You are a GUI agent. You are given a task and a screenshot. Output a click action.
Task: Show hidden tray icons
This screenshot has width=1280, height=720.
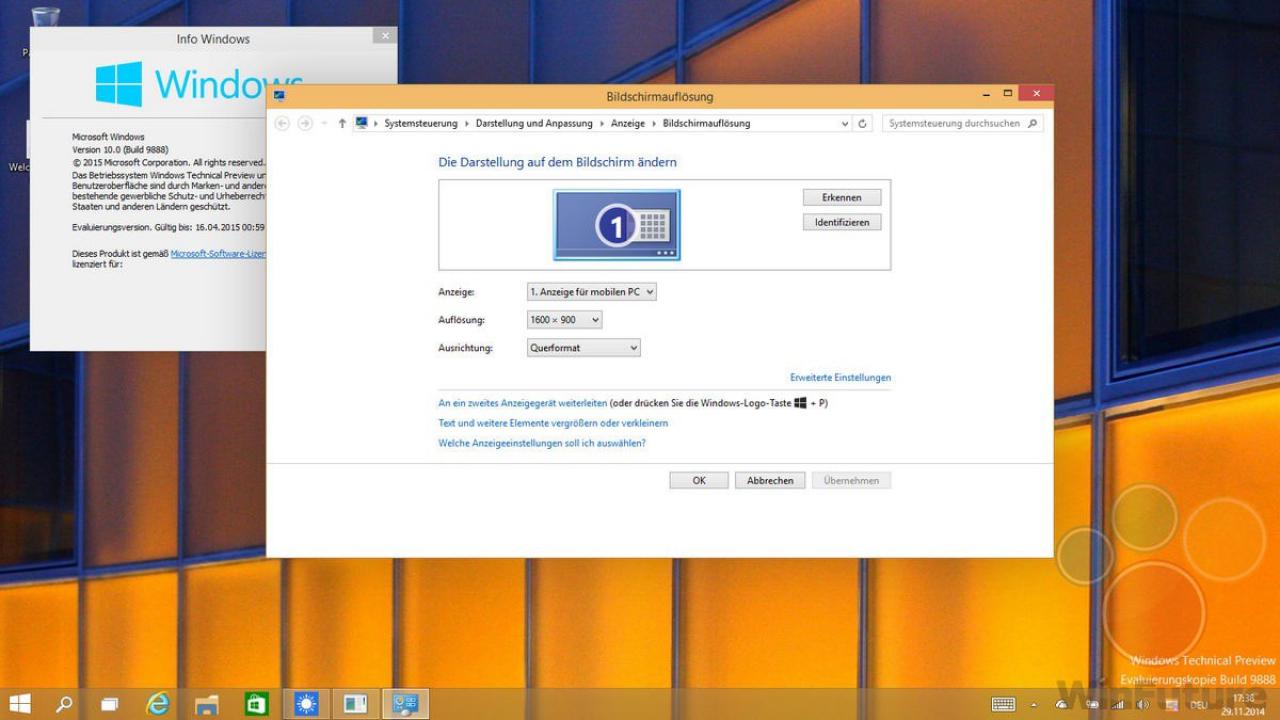tap(1034, 705)
